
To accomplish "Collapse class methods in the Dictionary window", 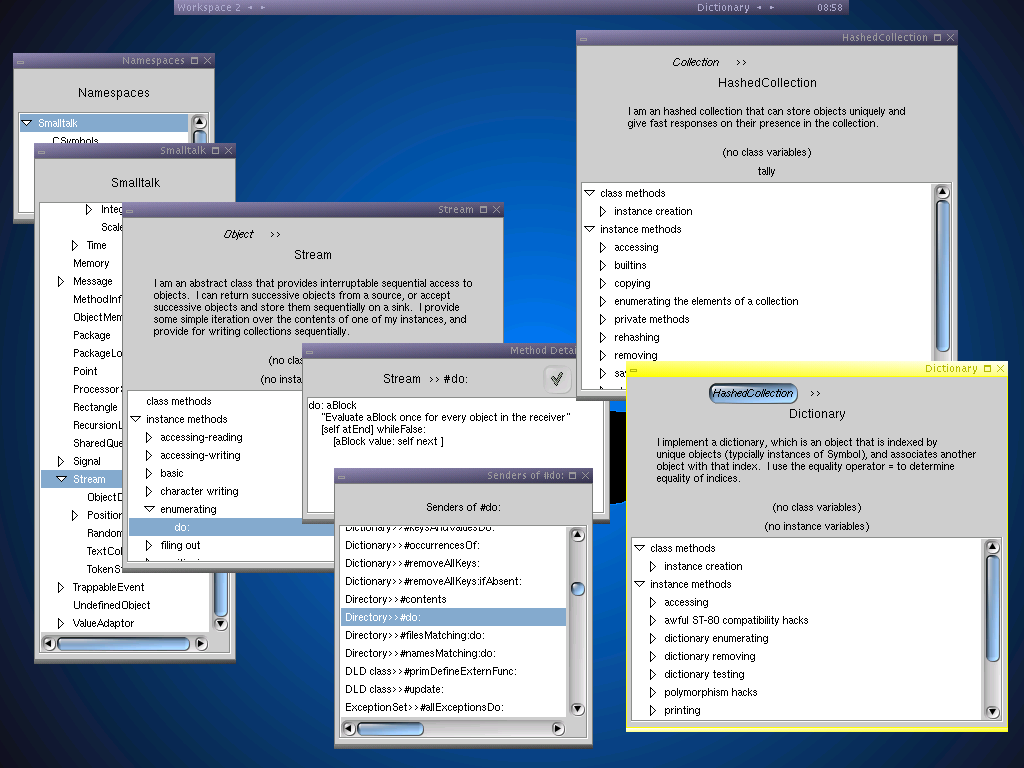I will click(640, 548).
